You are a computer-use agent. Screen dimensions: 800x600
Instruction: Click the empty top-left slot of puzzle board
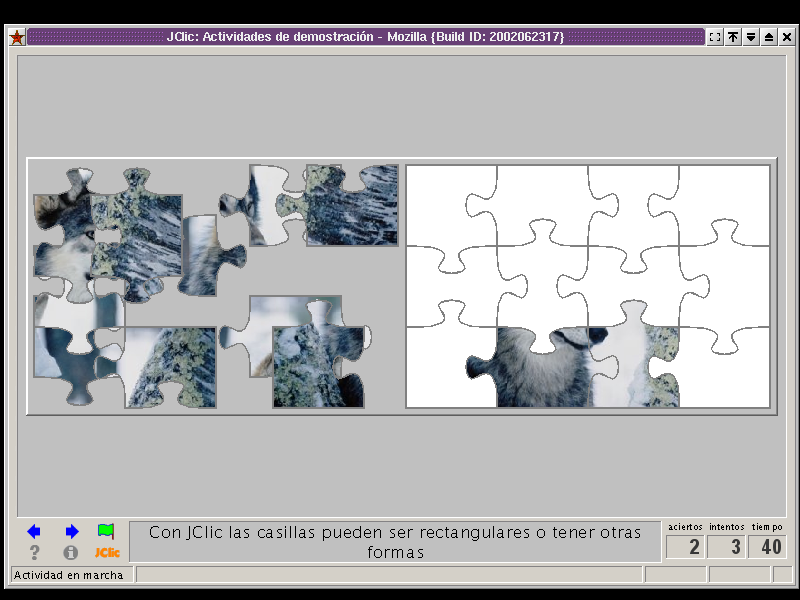tap(450, 205)
